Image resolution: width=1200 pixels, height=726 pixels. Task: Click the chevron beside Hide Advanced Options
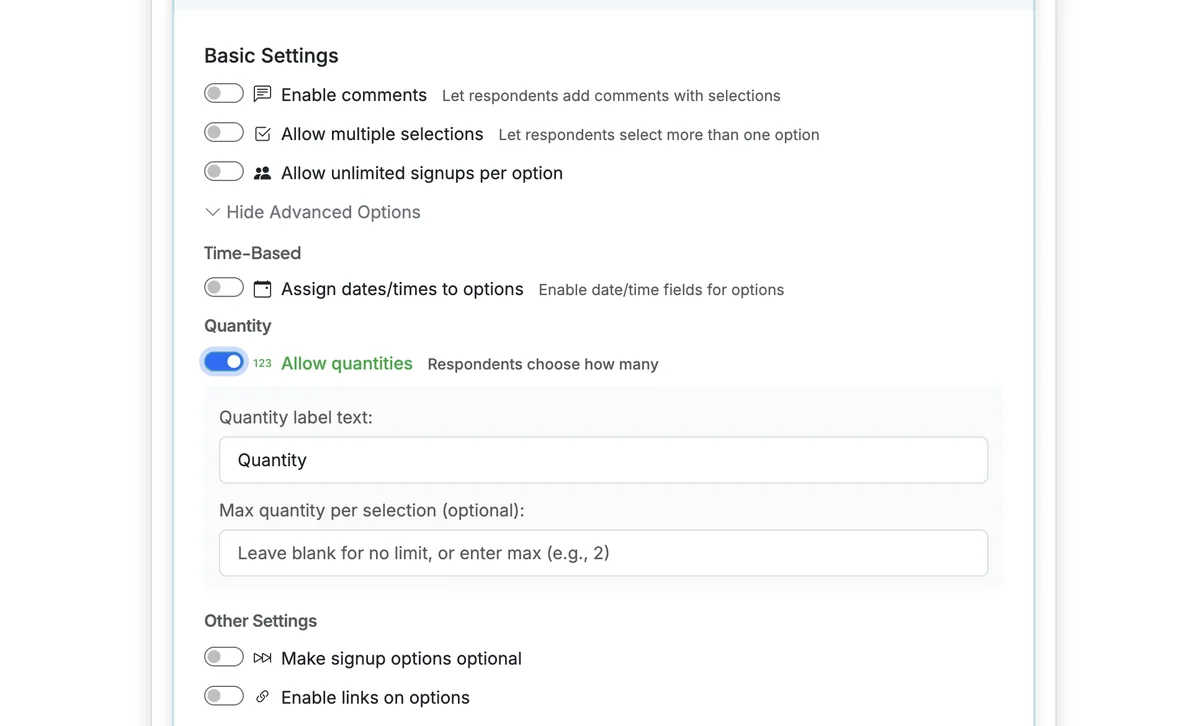point(212,211)
